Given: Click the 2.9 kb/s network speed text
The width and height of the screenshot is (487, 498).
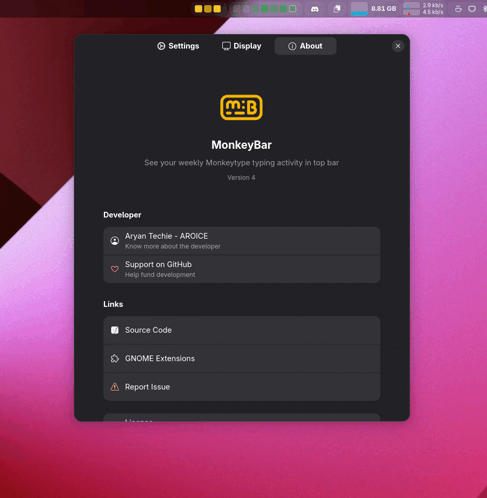Looking at the screenshot, I should click(433, 5).
